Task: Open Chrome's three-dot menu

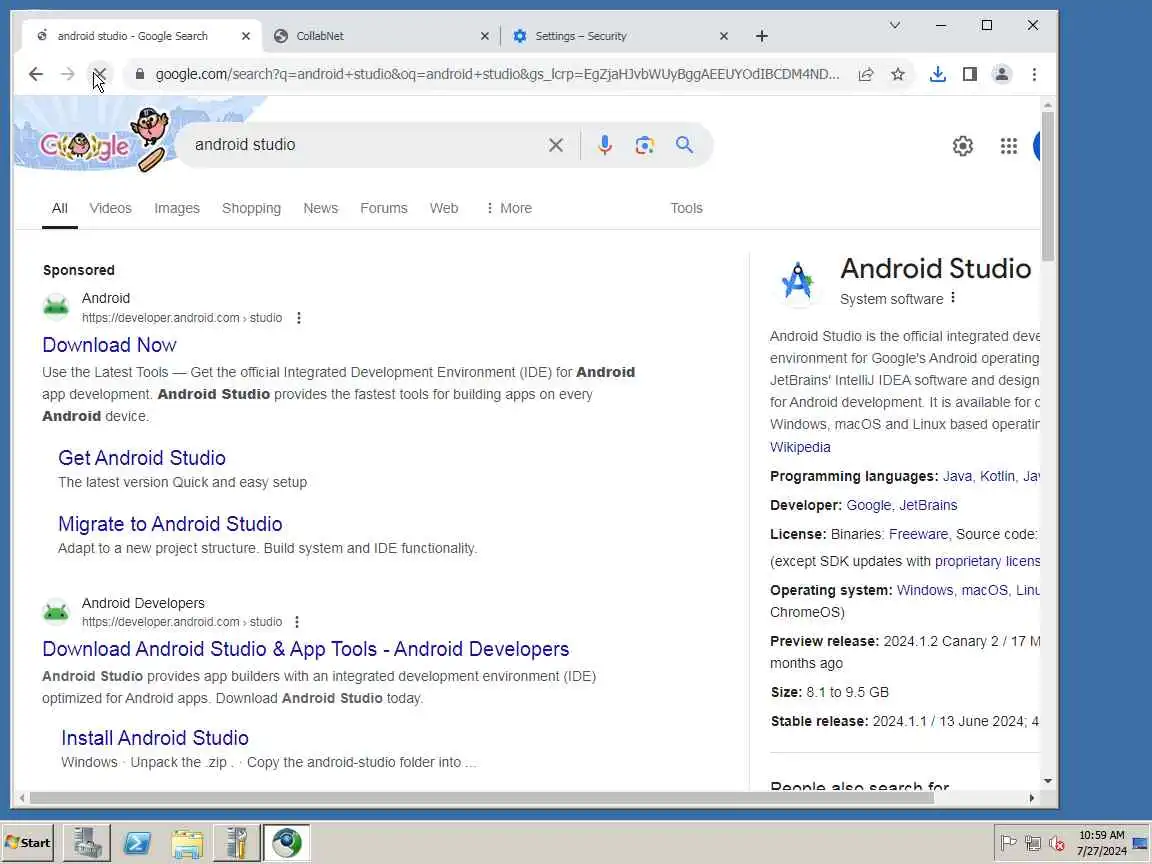Action: (1034, 74)
